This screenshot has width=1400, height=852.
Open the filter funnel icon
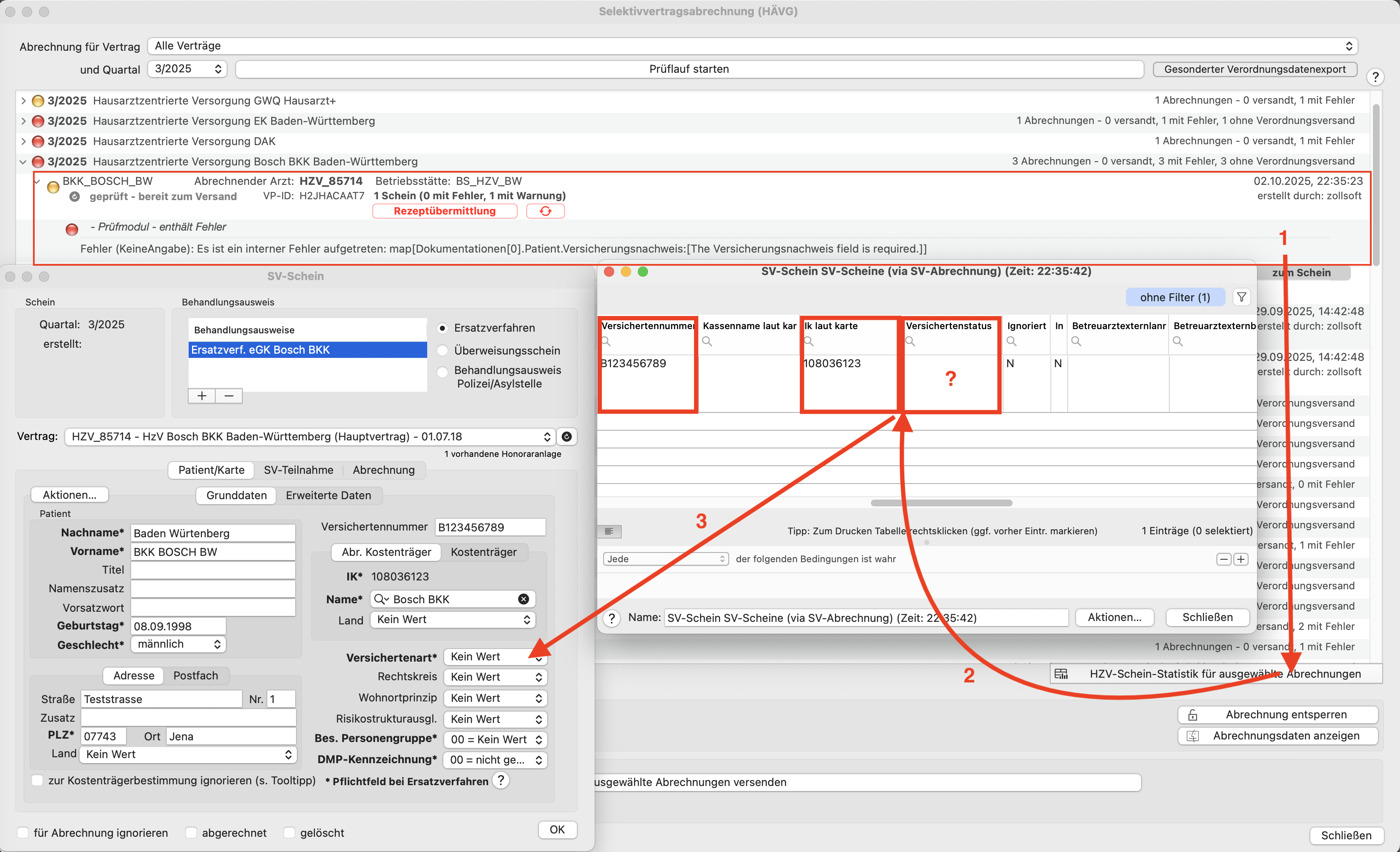point(1241,297)
